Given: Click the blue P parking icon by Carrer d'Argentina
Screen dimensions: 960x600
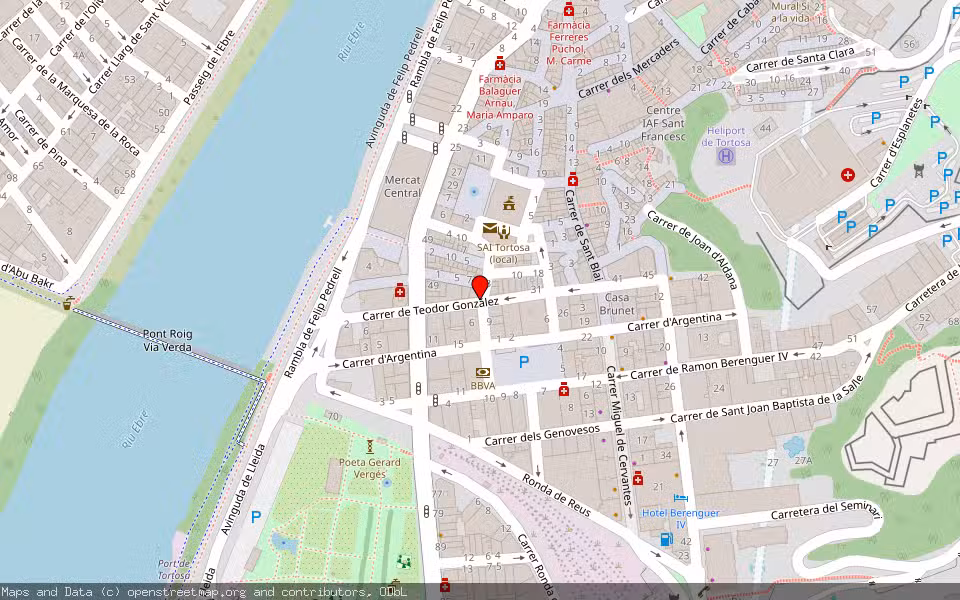Looking at the screenshot, I should (x=522, y=361).
